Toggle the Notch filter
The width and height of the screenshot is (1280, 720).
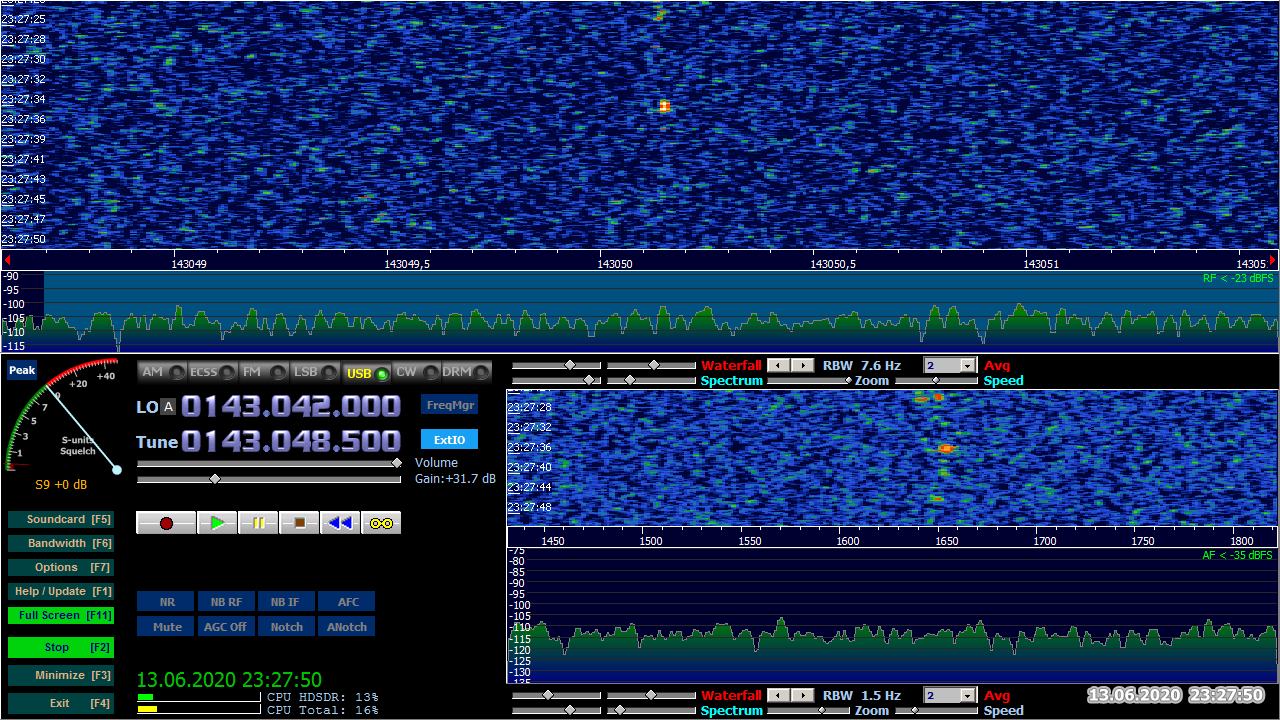coord(286,627)
